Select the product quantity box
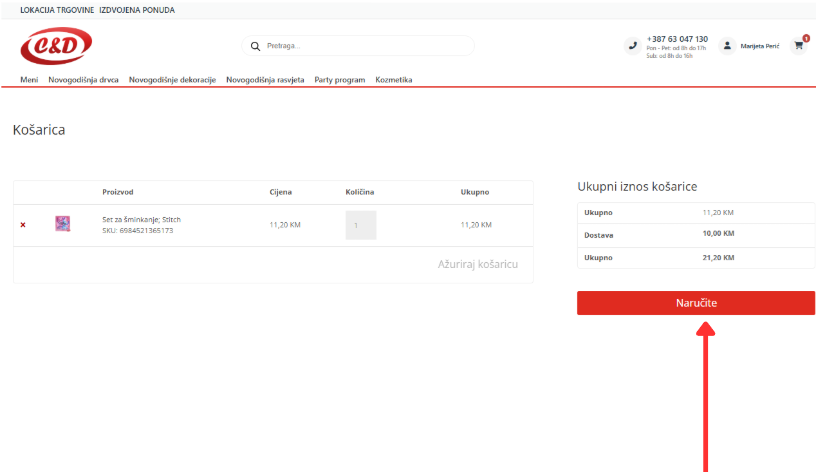The height and width of the screenshot is (472, 816). pyautogui.click(x=360, y=225)
